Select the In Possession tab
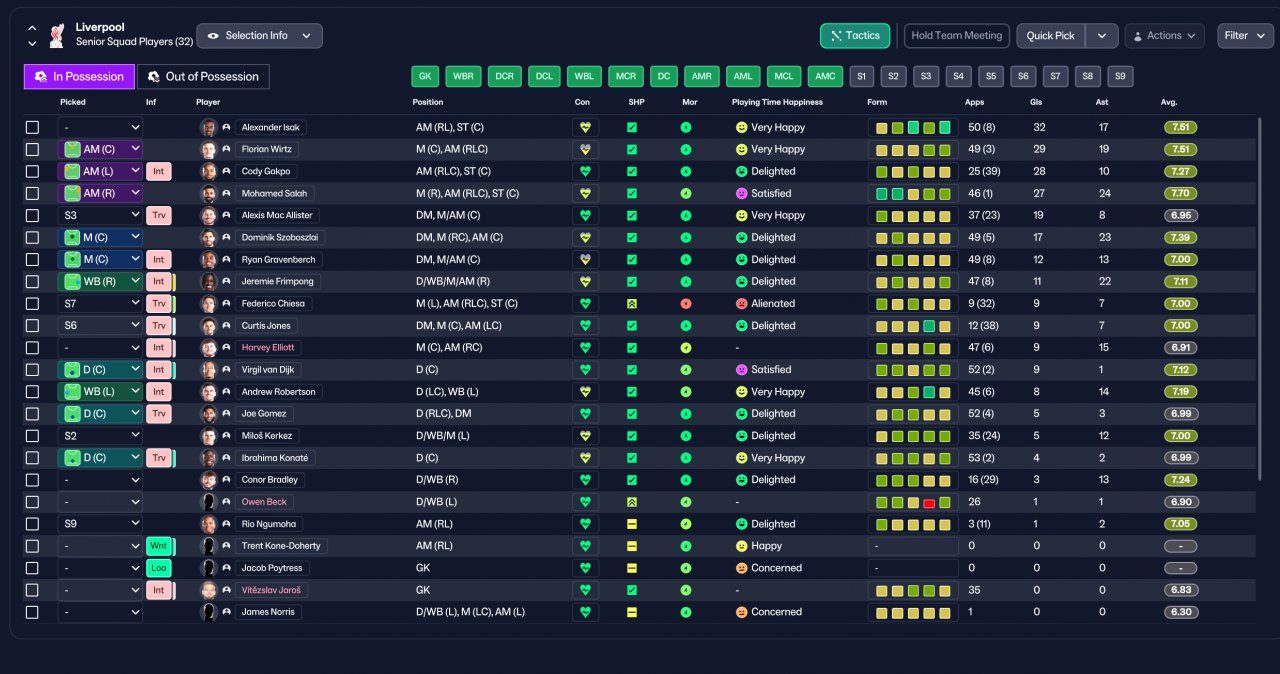Viewport: 1280px width, 674px height. (79, 77)
